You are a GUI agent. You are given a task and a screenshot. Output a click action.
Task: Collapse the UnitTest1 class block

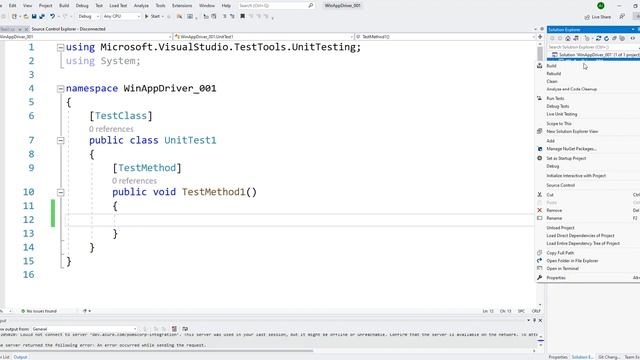click(x=60, y=140)
